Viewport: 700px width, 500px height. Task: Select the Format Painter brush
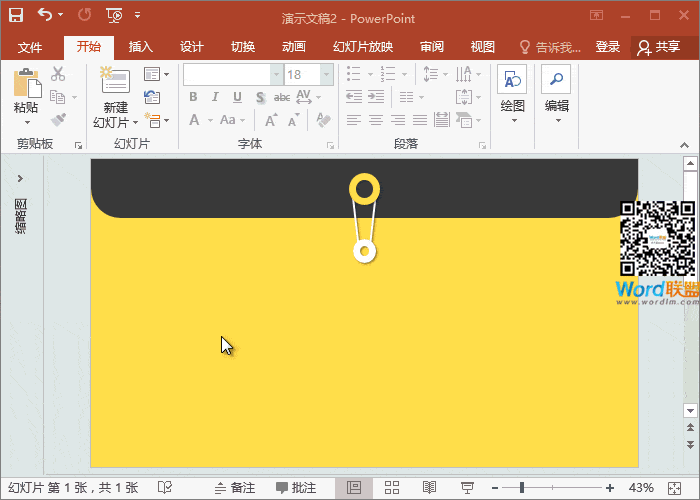[x=57, y=119]
